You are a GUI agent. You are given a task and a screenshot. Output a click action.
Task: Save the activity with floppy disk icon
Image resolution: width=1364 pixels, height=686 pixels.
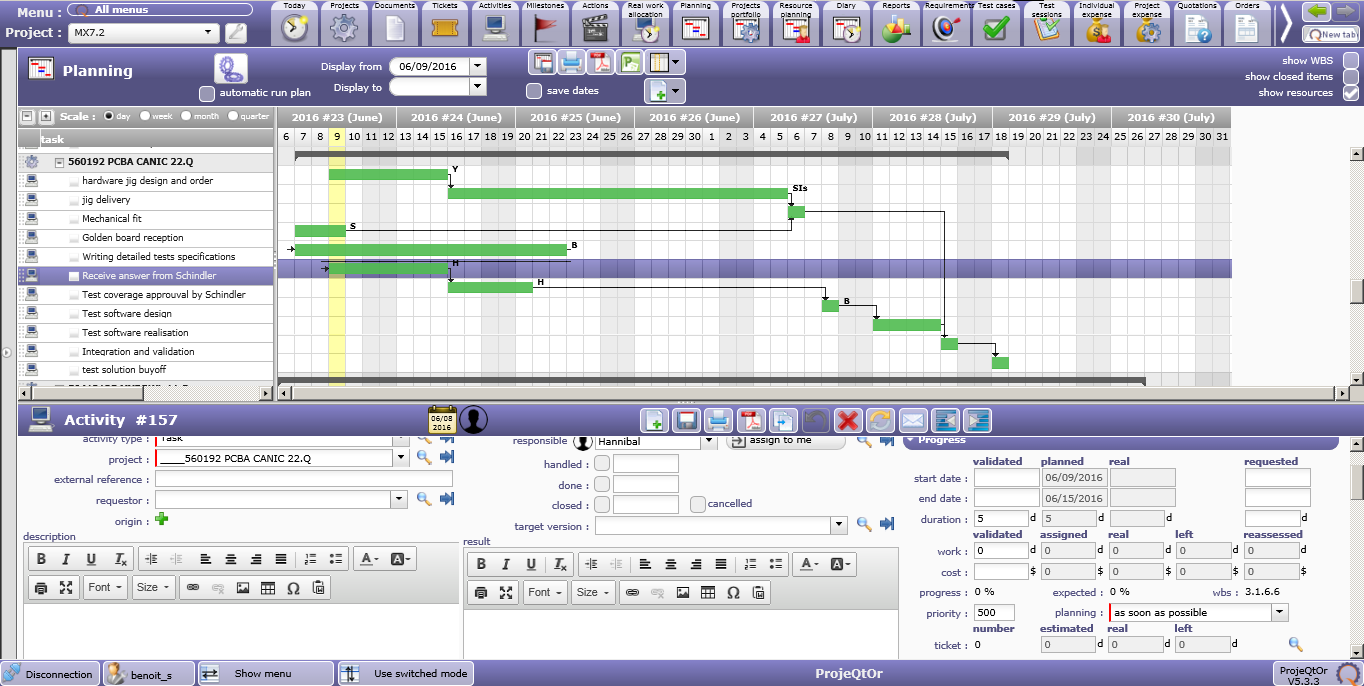coord(686,420)
